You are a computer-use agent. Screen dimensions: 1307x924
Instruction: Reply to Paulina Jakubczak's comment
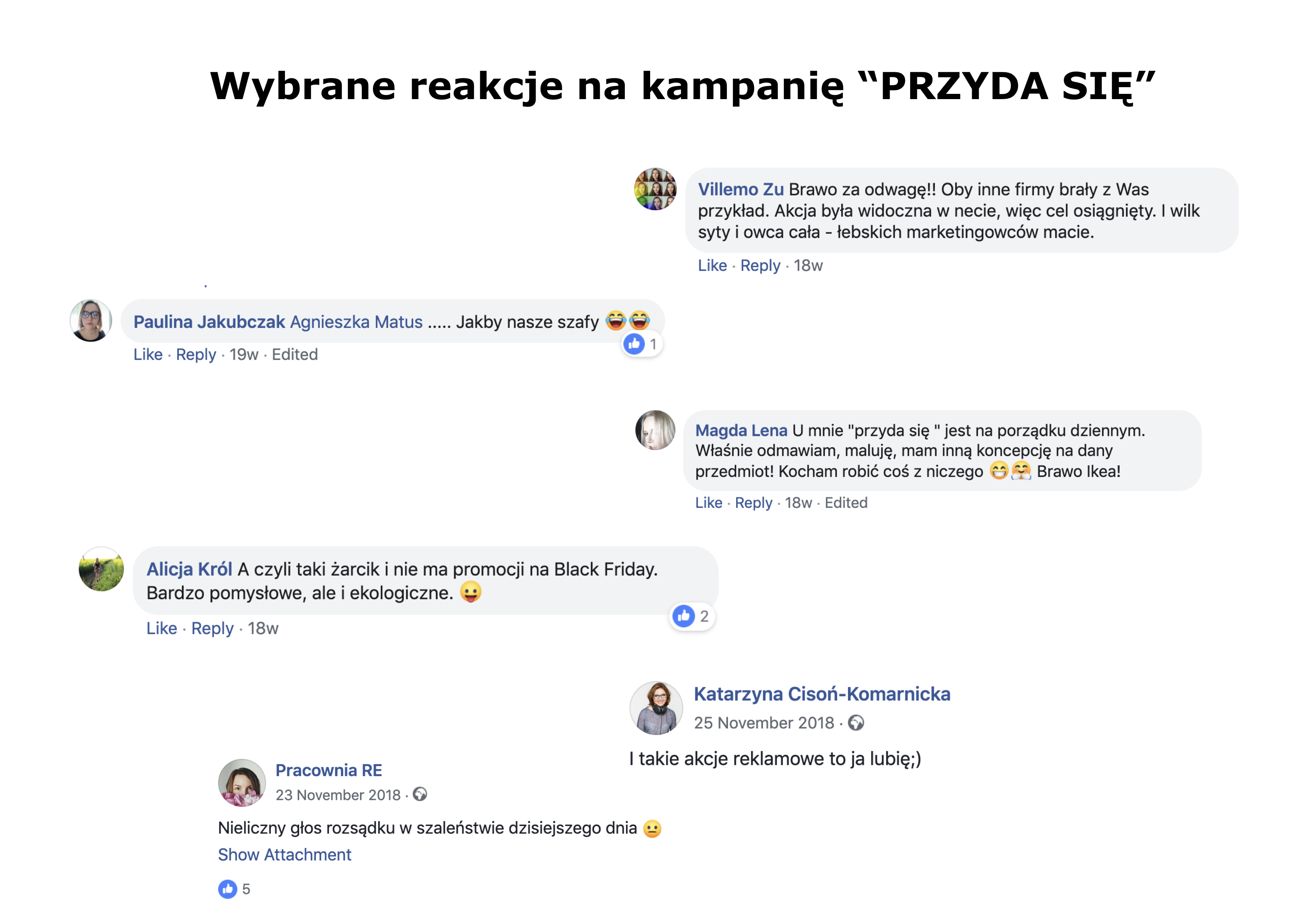click(x=196, y=354)
